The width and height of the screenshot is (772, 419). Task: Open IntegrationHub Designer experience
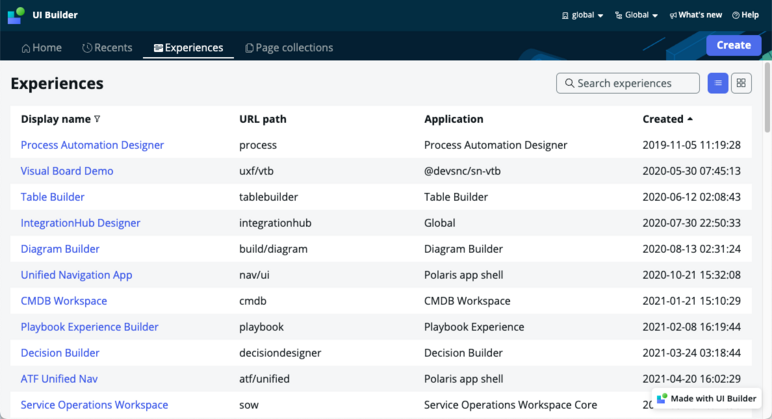[x=80, y=223]
